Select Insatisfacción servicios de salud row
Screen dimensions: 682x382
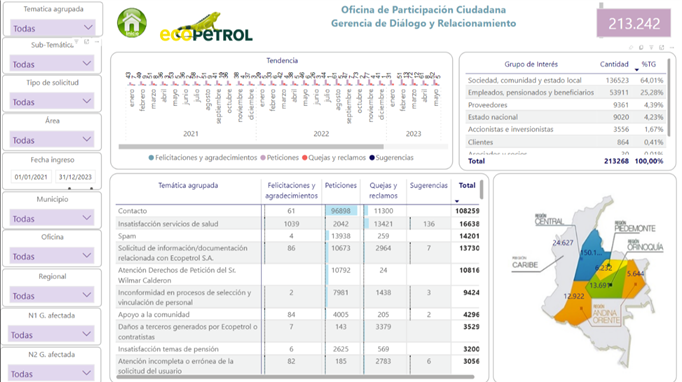[298, 224]
